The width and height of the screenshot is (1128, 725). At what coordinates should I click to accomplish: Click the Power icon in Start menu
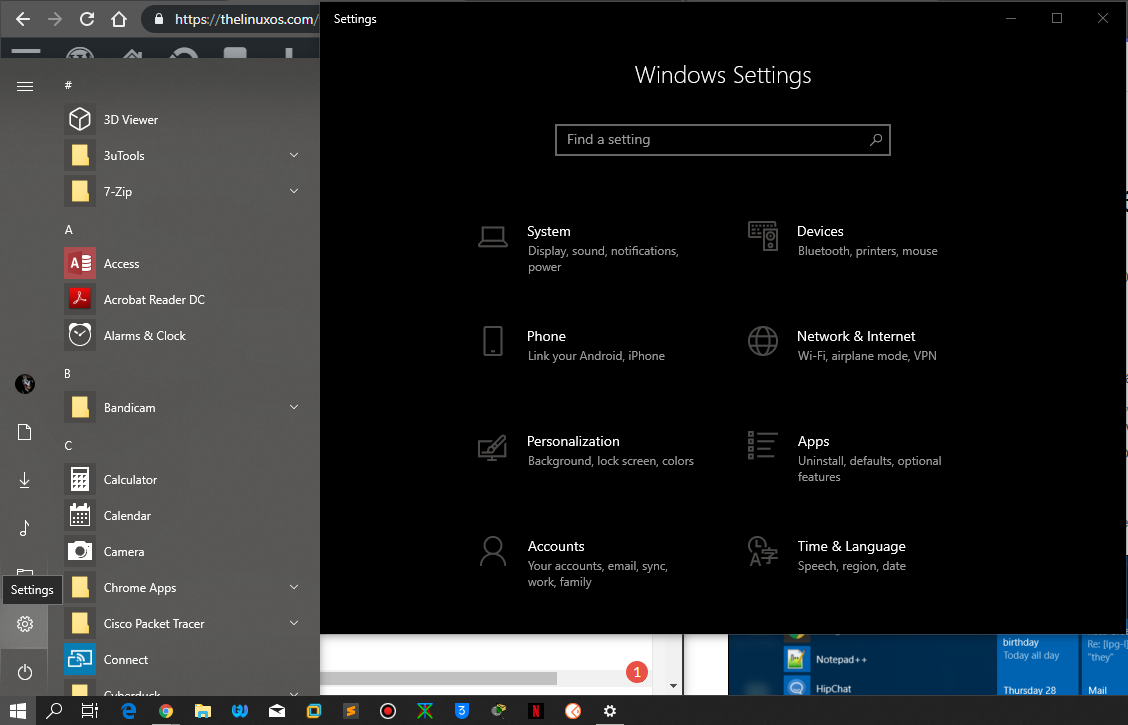click(25, 673)
